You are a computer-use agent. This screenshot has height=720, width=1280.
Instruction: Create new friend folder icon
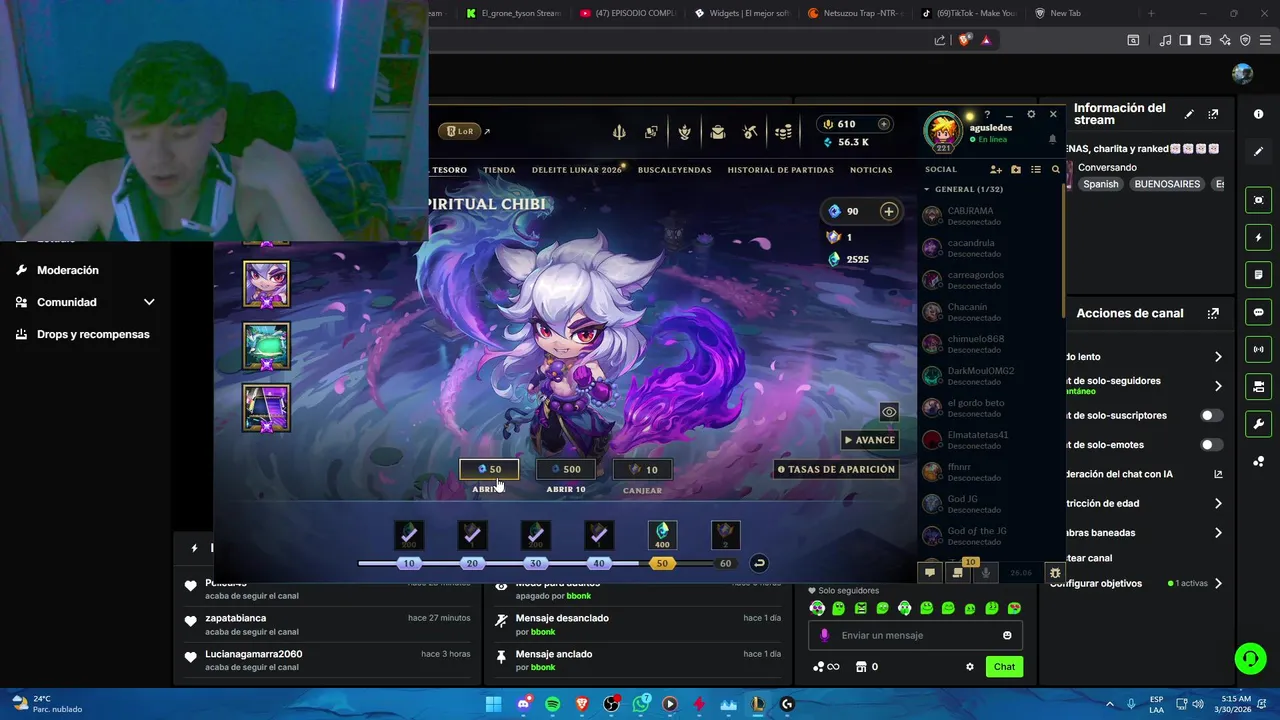(1016, 170)
